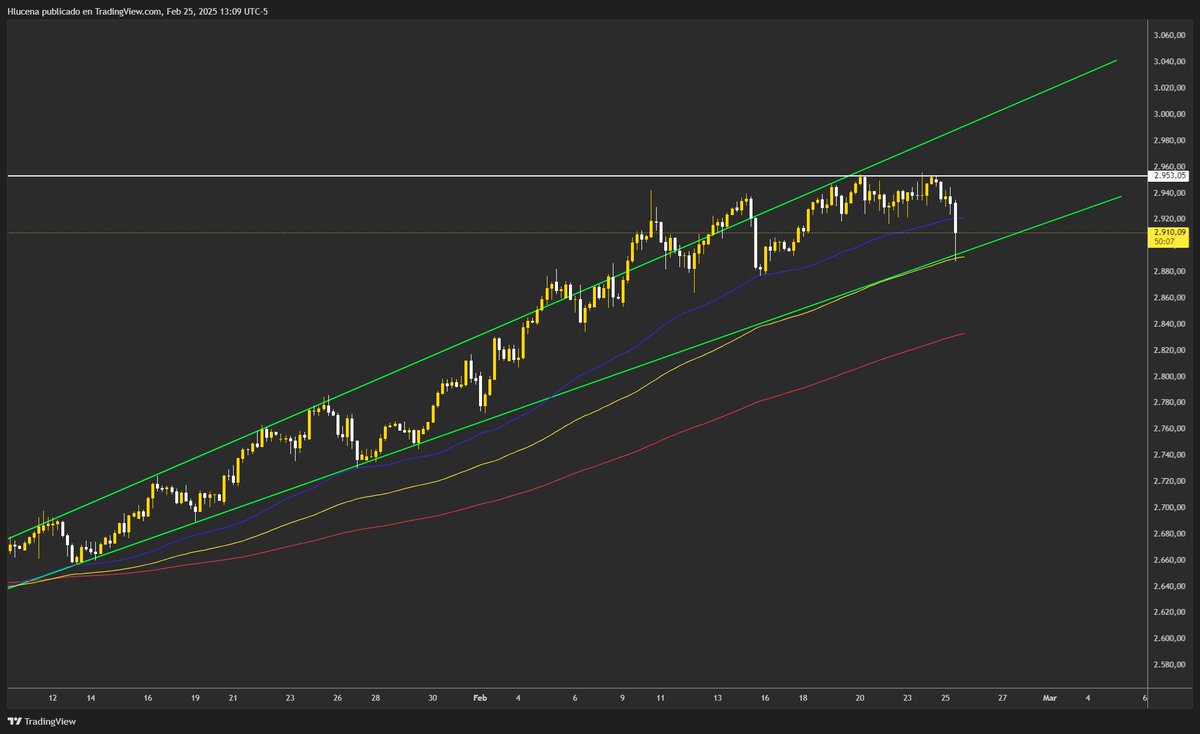Screen dimensions: 1200x734
Task: Click the date label 30 on time axis
Action: 433,698
